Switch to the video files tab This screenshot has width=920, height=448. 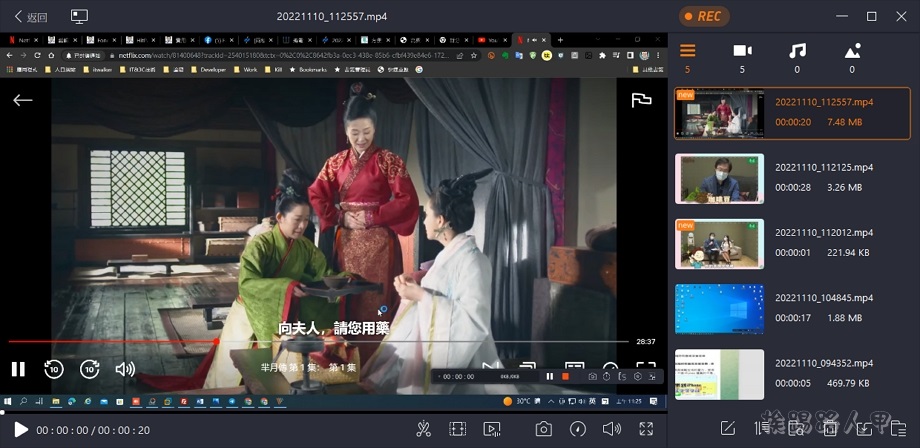pos(742,51)
